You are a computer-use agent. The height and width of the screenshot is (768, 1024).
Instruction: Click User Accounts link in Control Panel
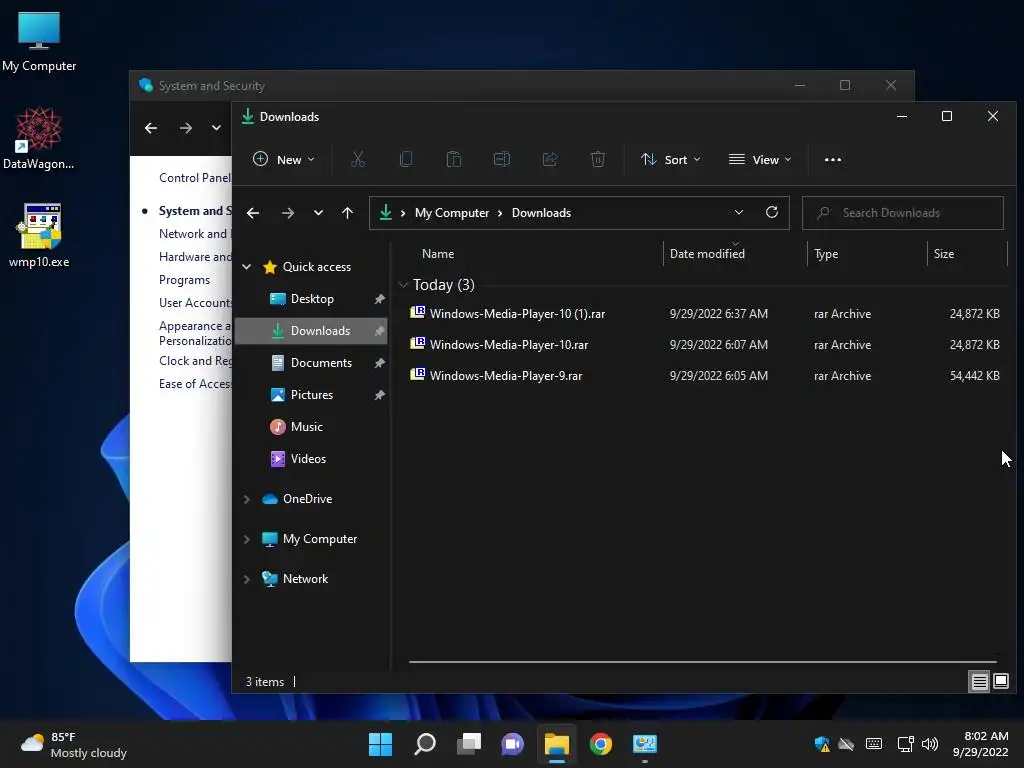195,303
